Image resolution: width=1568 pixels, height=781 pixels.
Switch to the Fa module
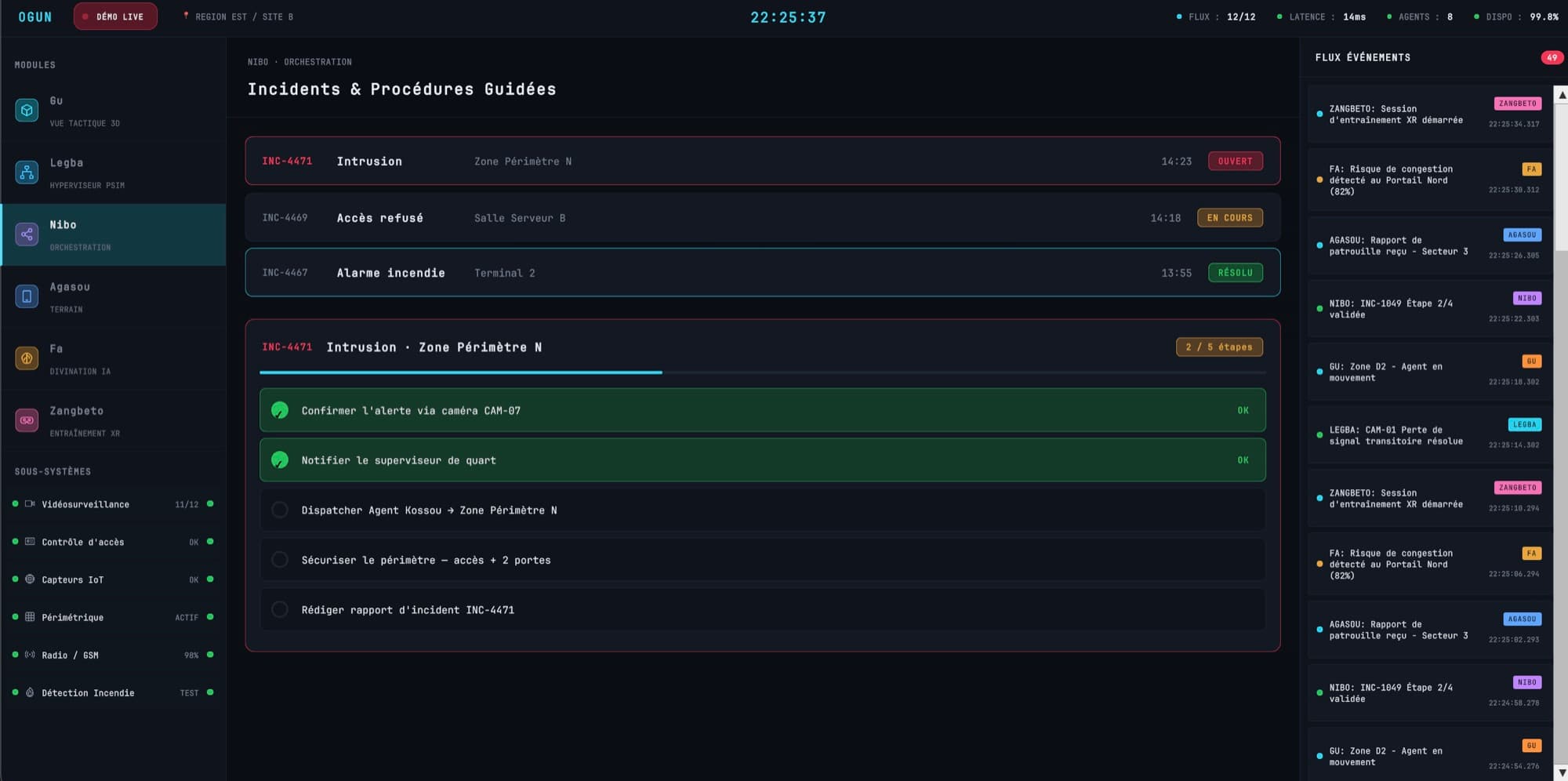click(114, 358)
